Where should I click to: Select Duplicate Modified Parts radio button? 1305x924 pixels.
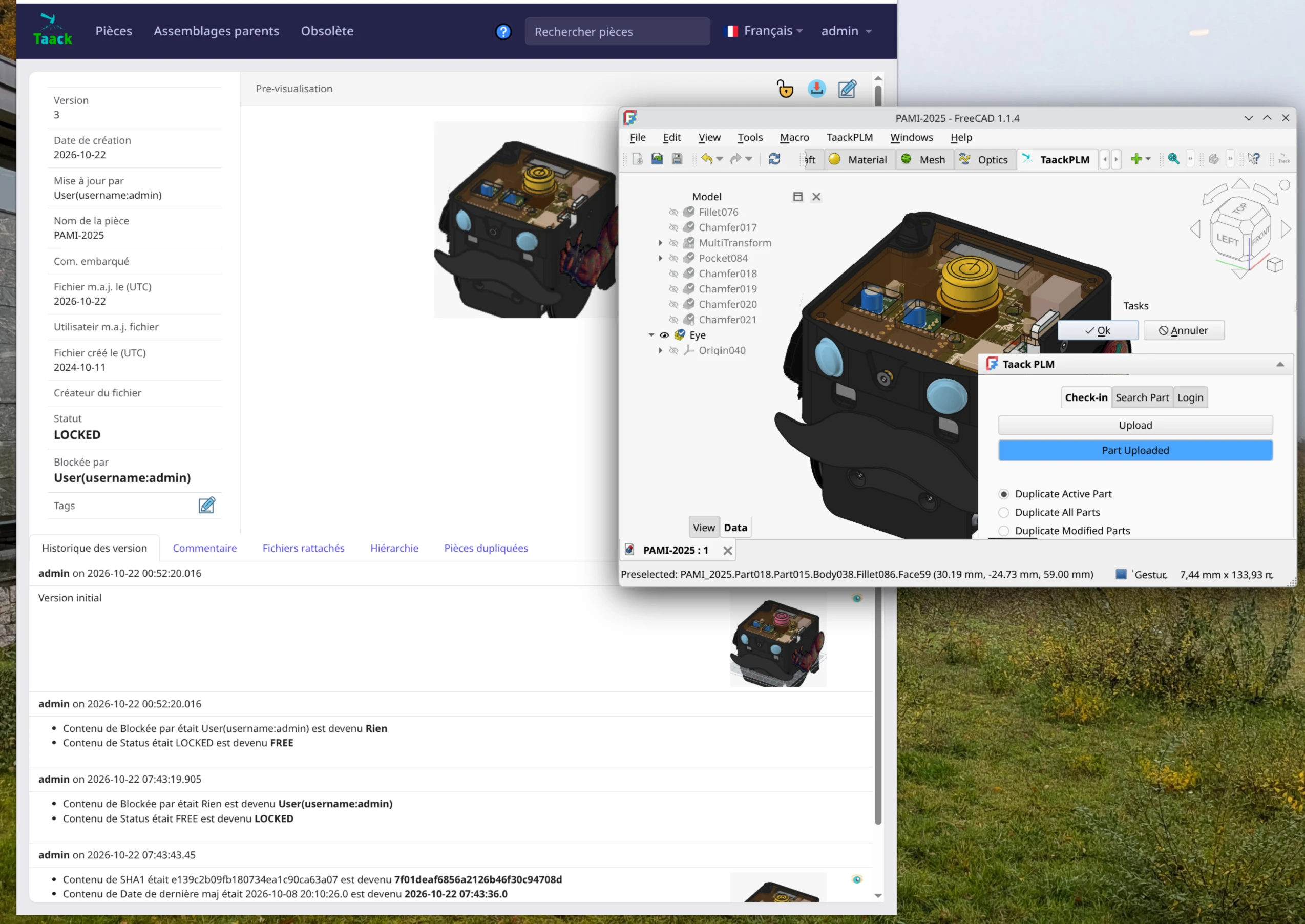point(1003,530)
